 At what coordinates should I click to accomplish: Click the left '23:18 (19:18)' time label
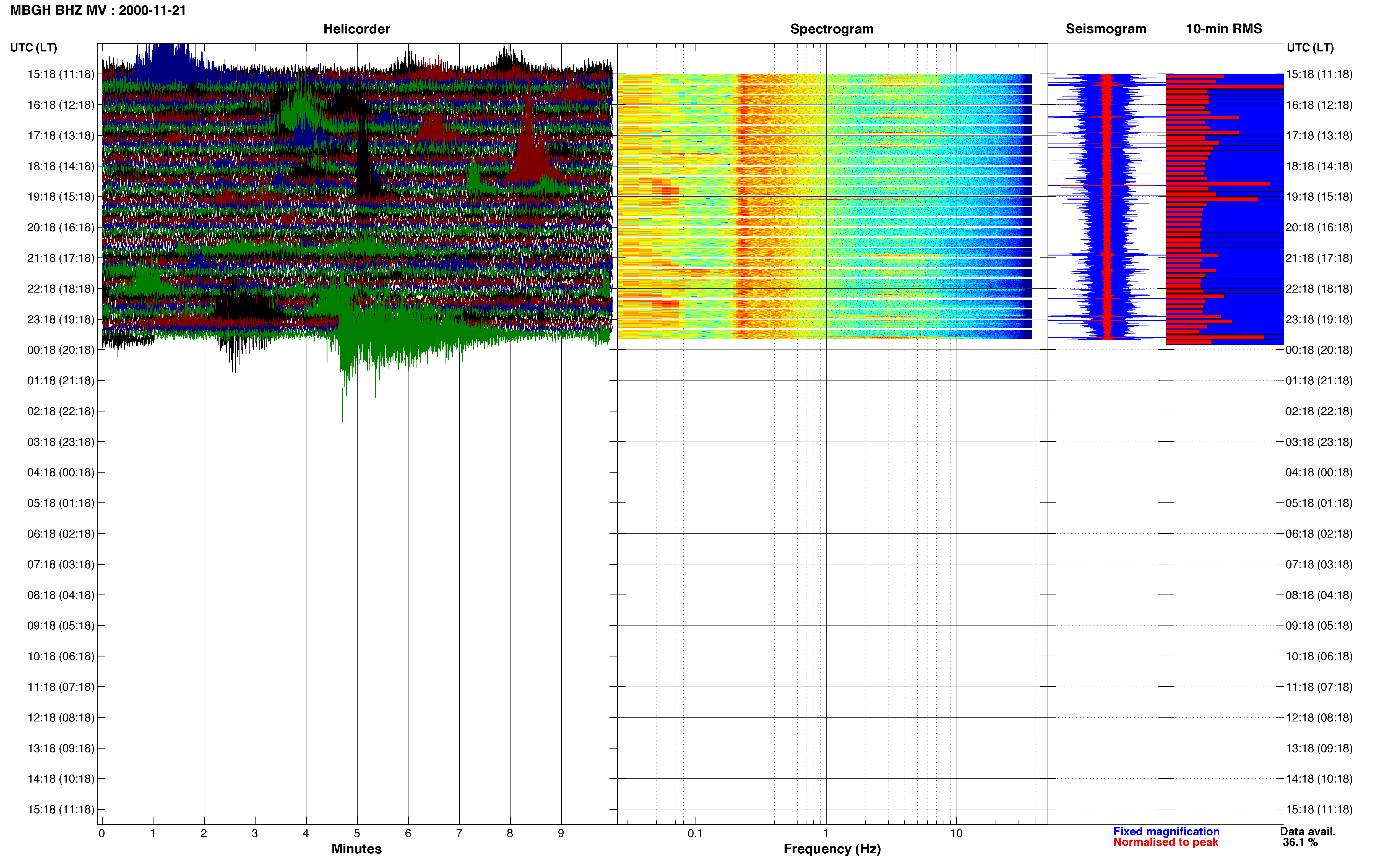(61, 319)
